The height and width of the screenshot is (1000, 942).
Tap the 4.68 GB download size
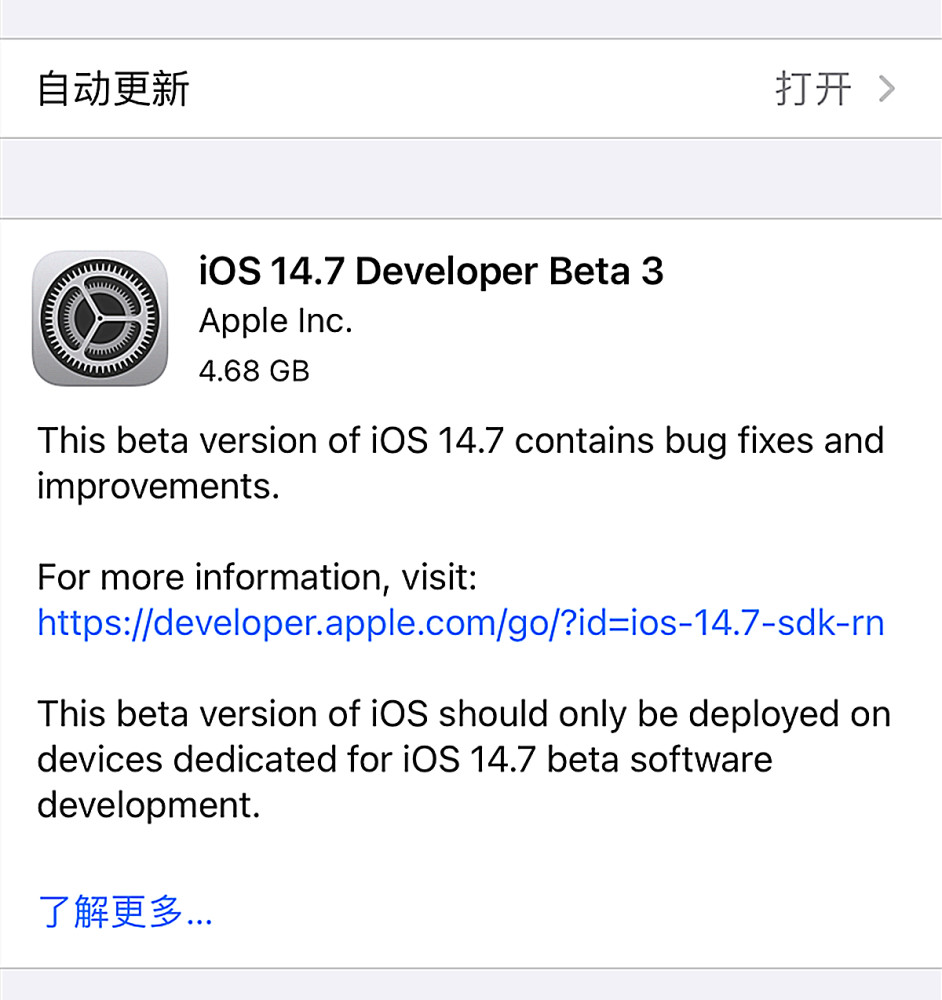click(x=254, y=371)
